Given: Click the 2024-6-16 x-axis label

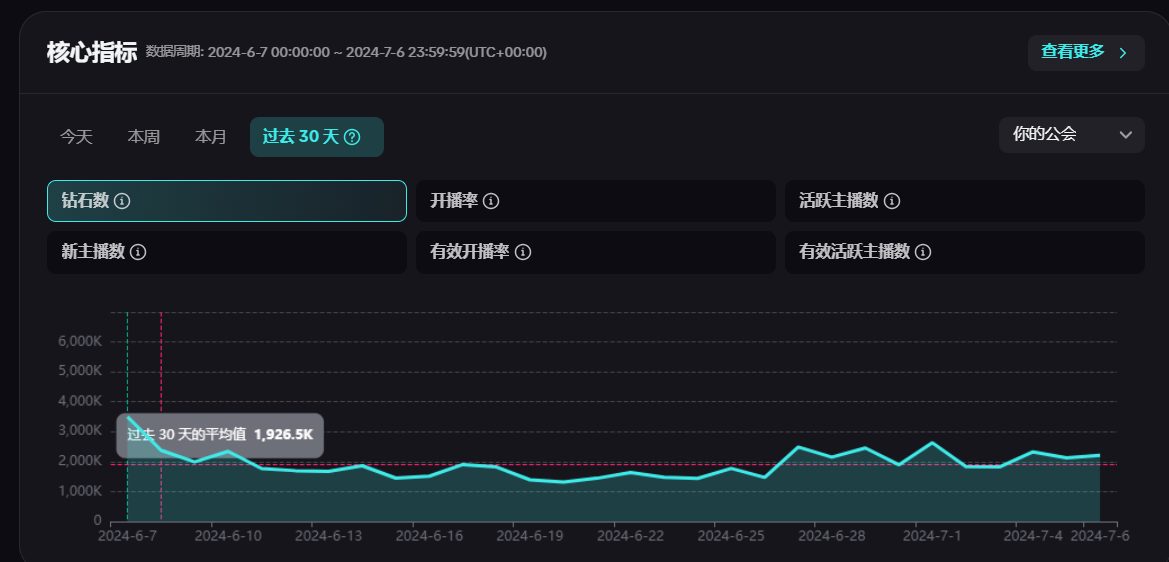Looking at the screenshot, I should (x=429, y=536).
